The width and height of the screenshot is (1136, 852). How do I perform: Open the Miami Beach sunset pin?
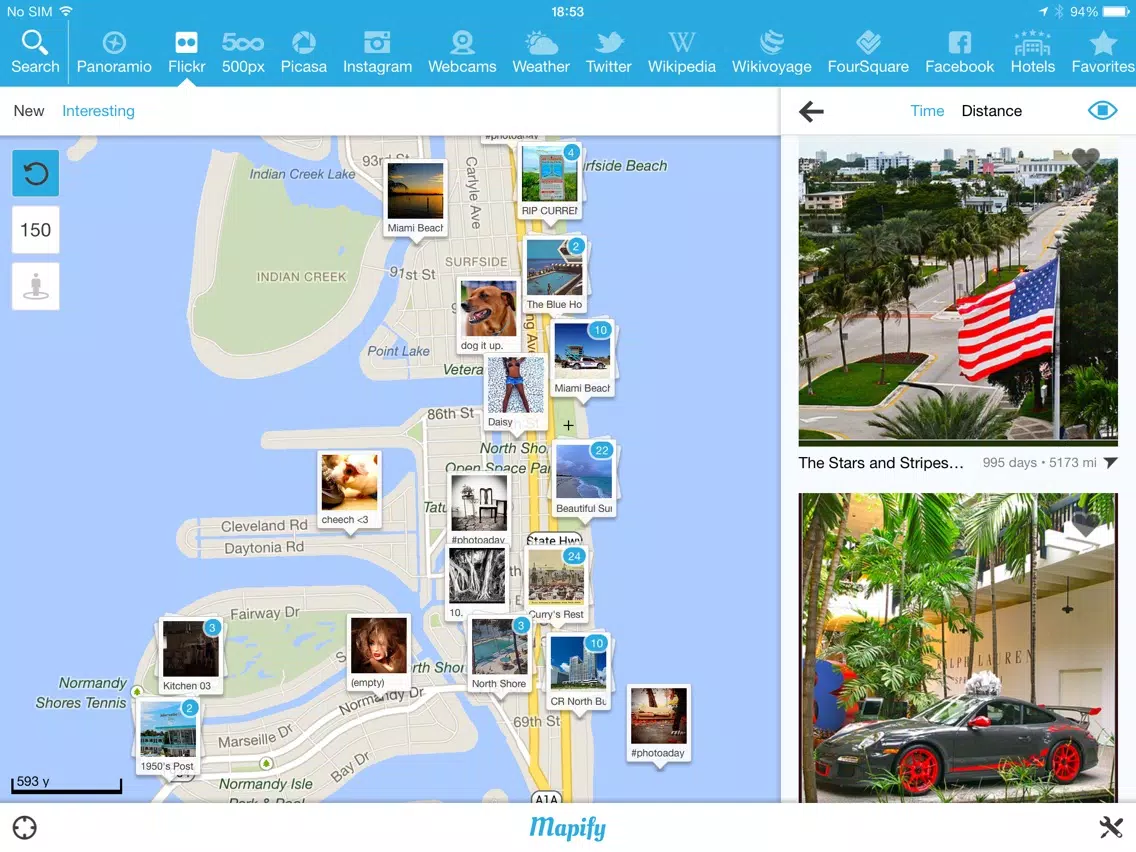tap(415, 197)
